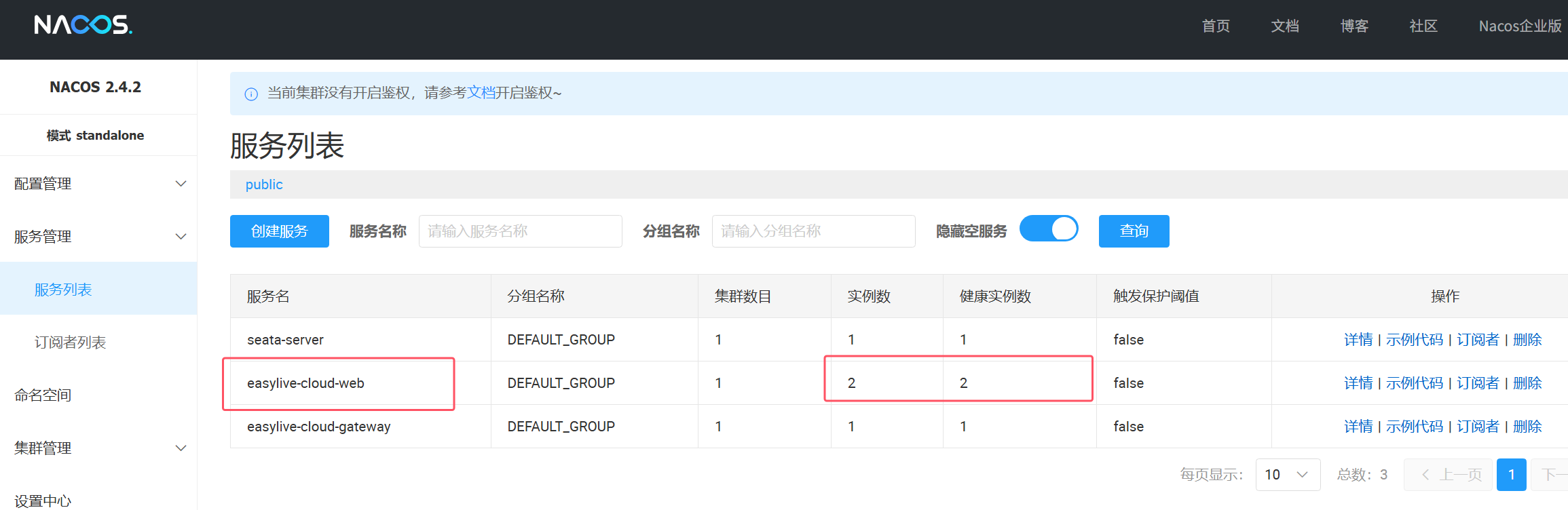Open Nacos企业版 in the top navigation
The width and height of the screenshot is (1568, 510).
coord(1520,26)
